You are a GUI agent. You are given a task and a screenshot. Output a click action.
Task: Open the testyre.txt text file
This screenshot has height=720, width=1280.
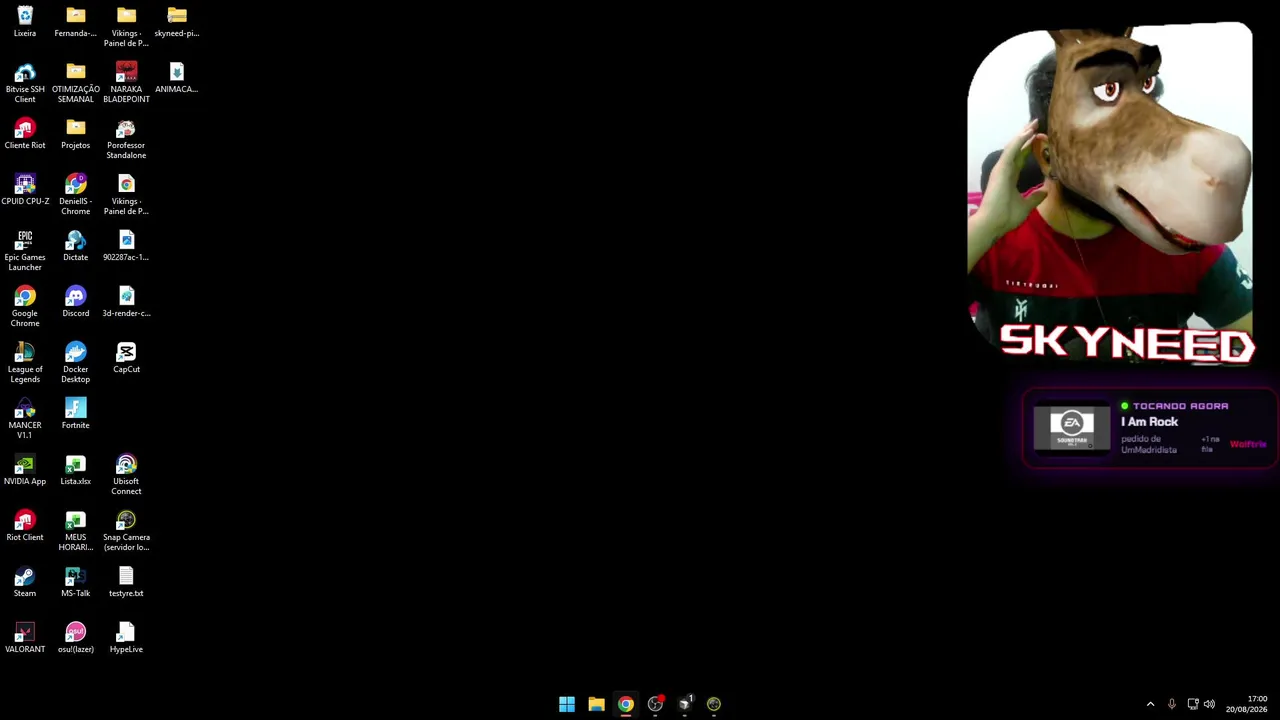(x=126, y=583)
